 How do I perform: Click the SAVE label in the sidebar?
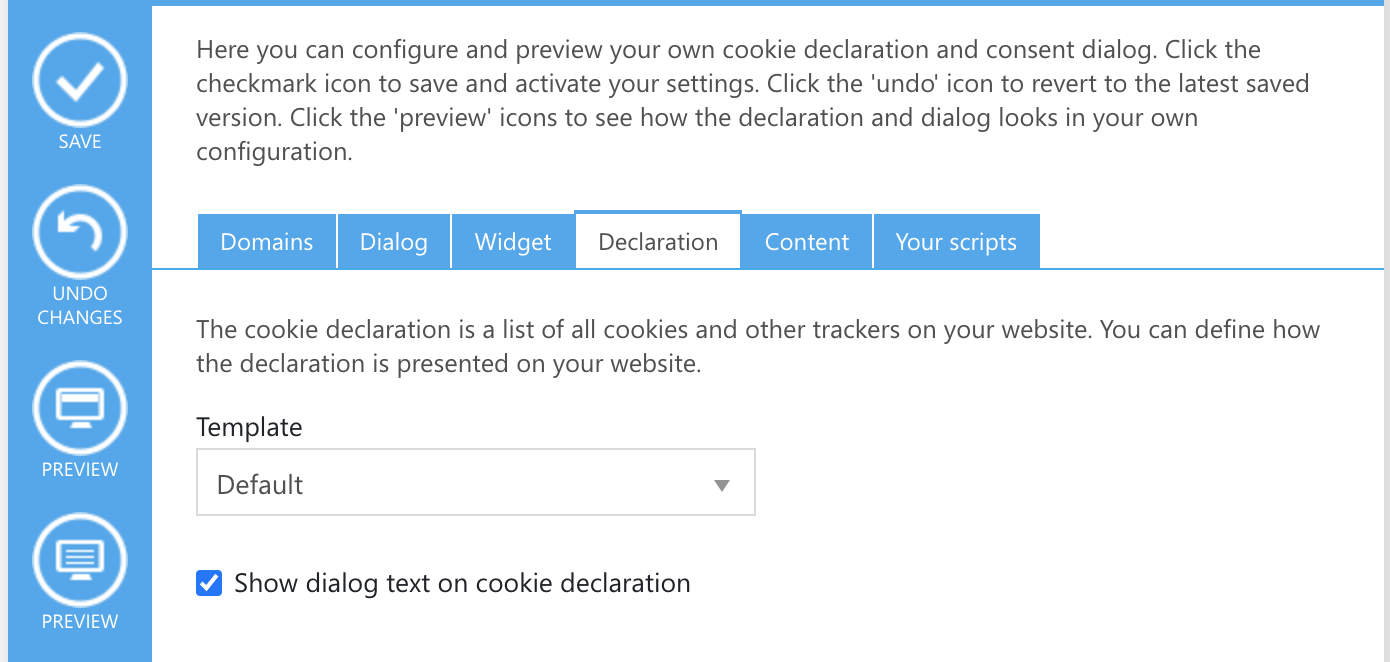point(80,142)
